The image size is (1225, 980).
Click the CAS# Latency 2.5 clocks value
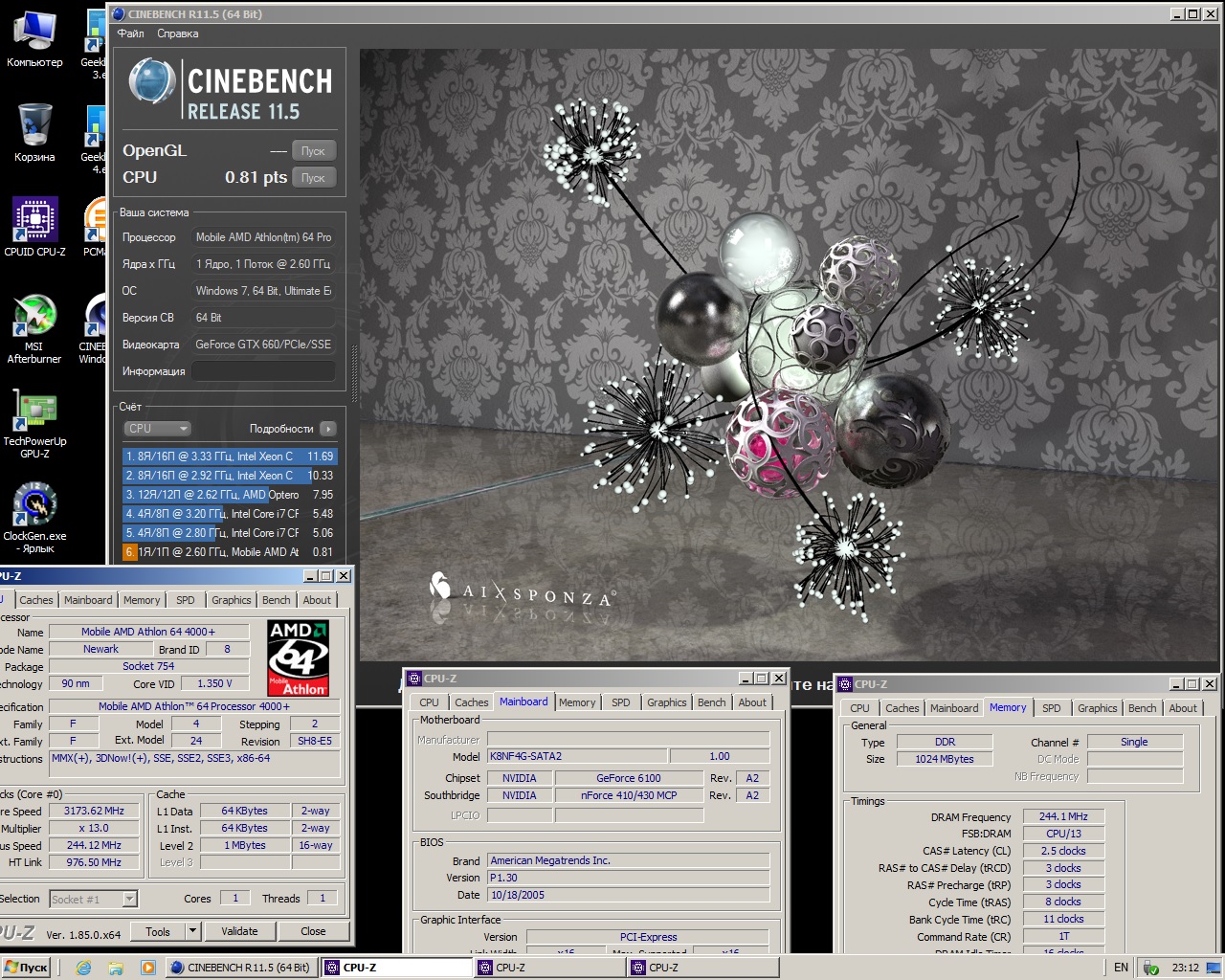pos(1063,851)
